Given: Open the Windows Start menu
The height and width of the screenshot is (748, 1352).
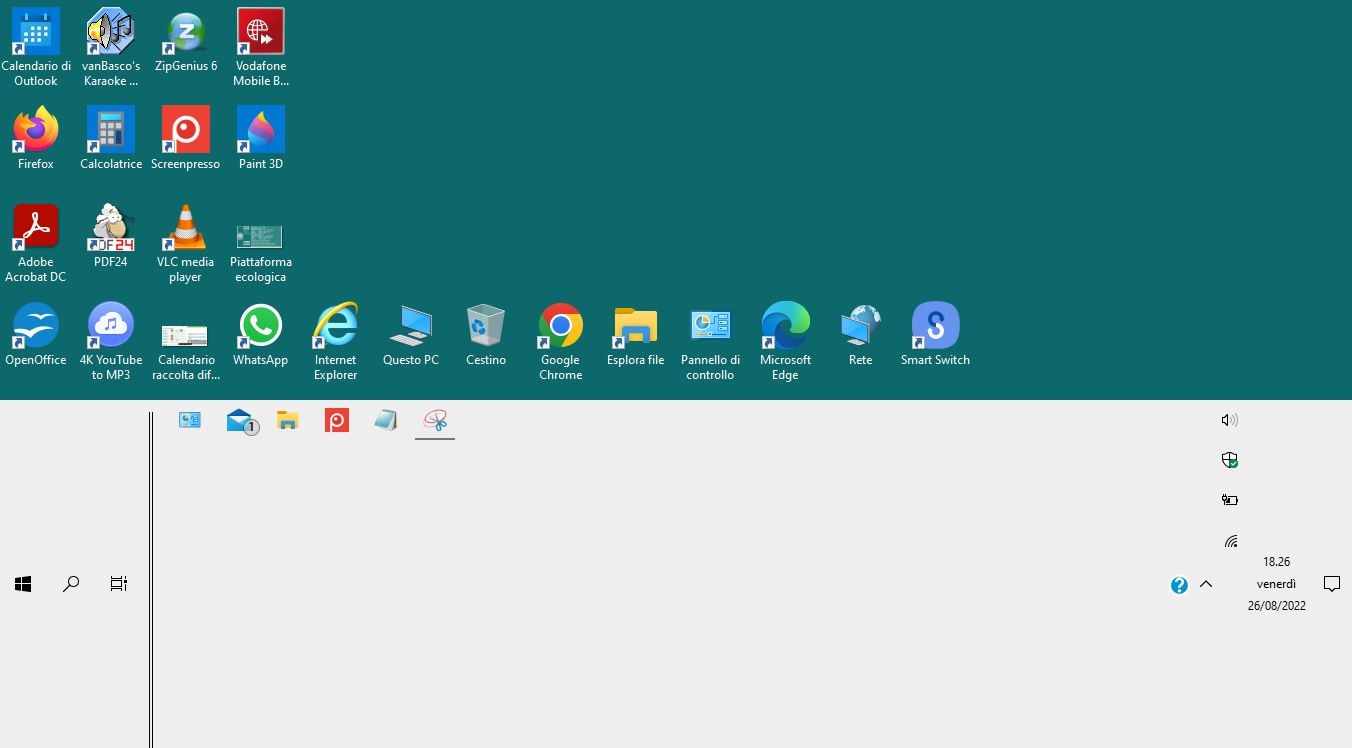Looking at the screenshot, I should pos(23,584).
